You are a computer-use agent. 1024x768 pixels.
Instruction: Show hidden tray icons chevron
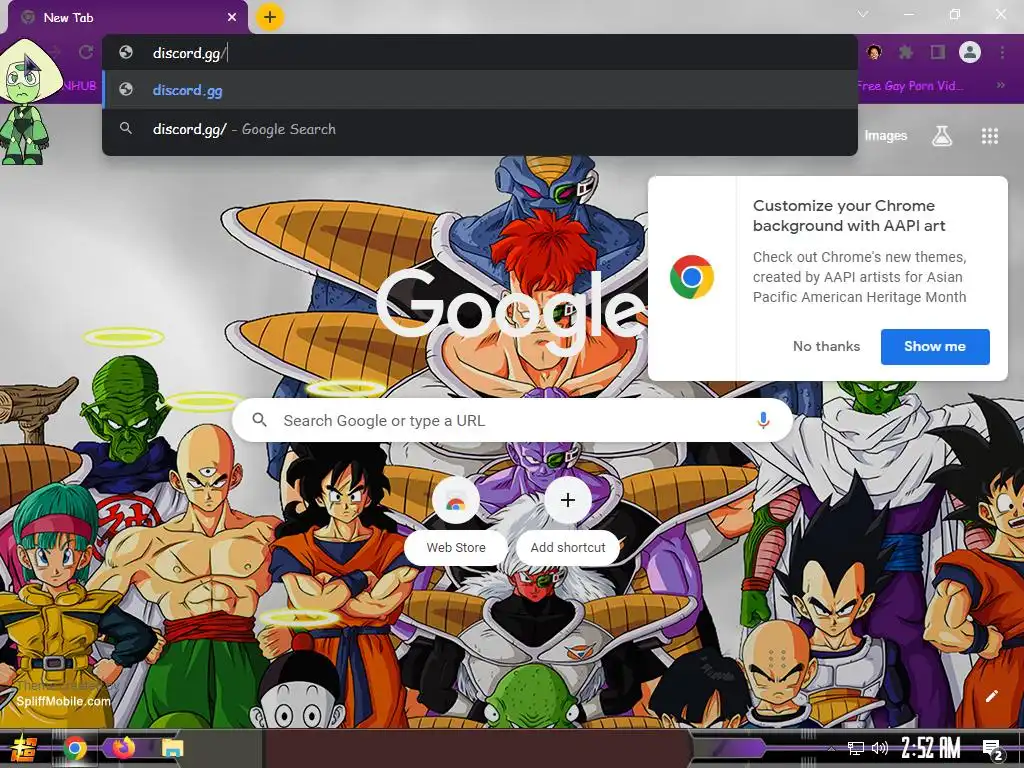click(831, 749)
